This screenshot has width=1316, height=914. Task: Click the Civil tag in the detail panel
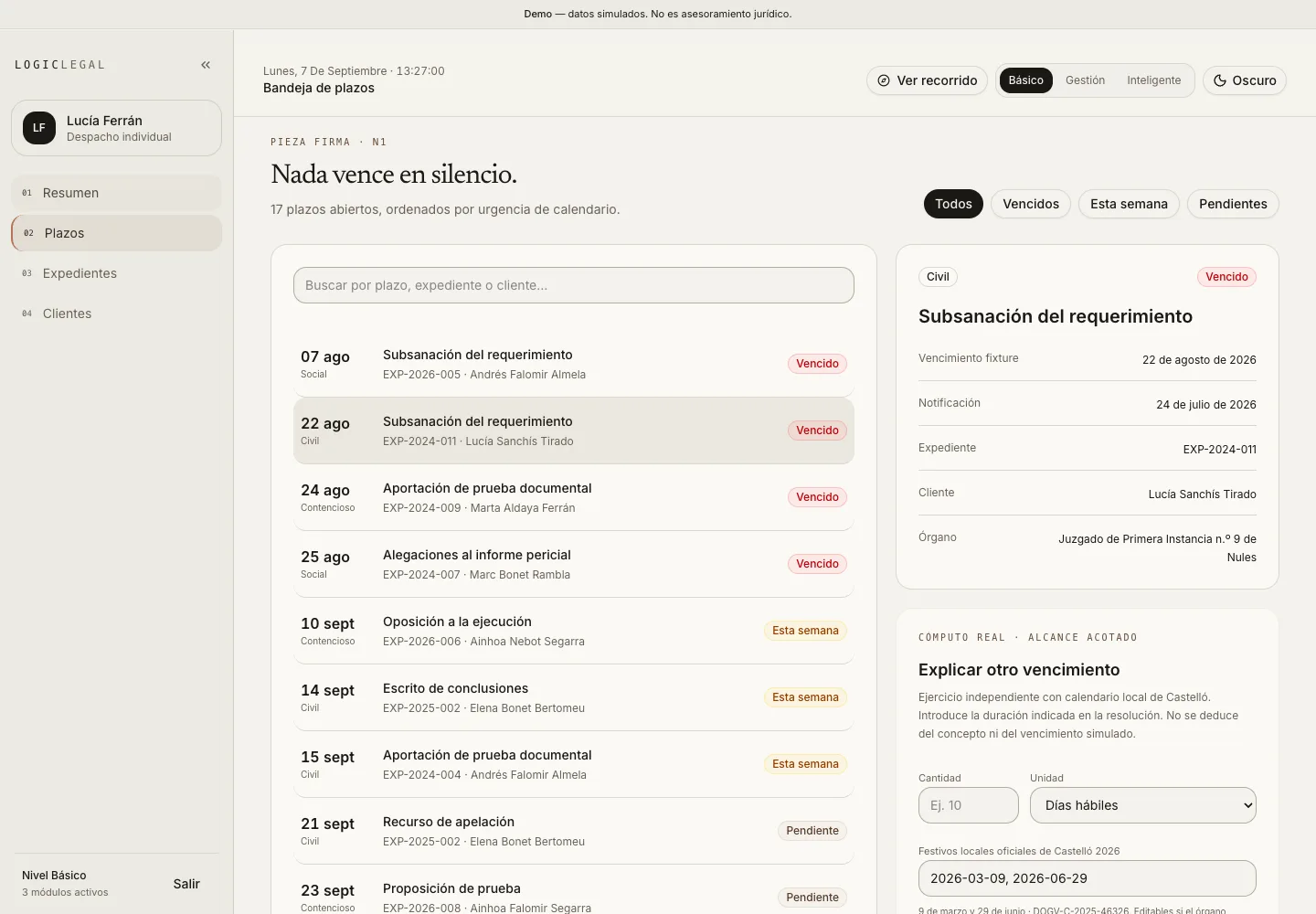point(938,277)
